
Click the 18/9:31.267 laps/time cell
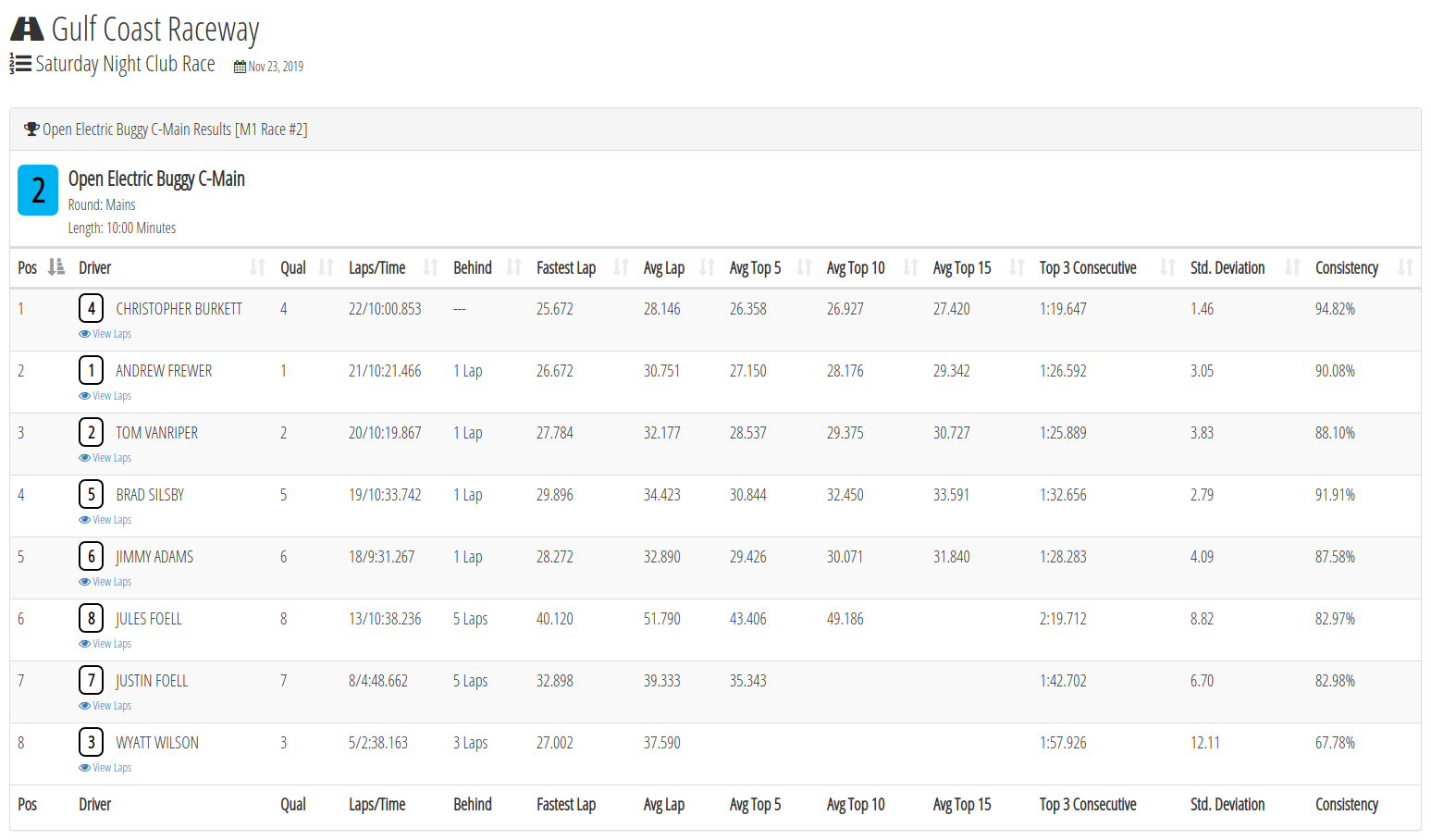tap(382, 557)
